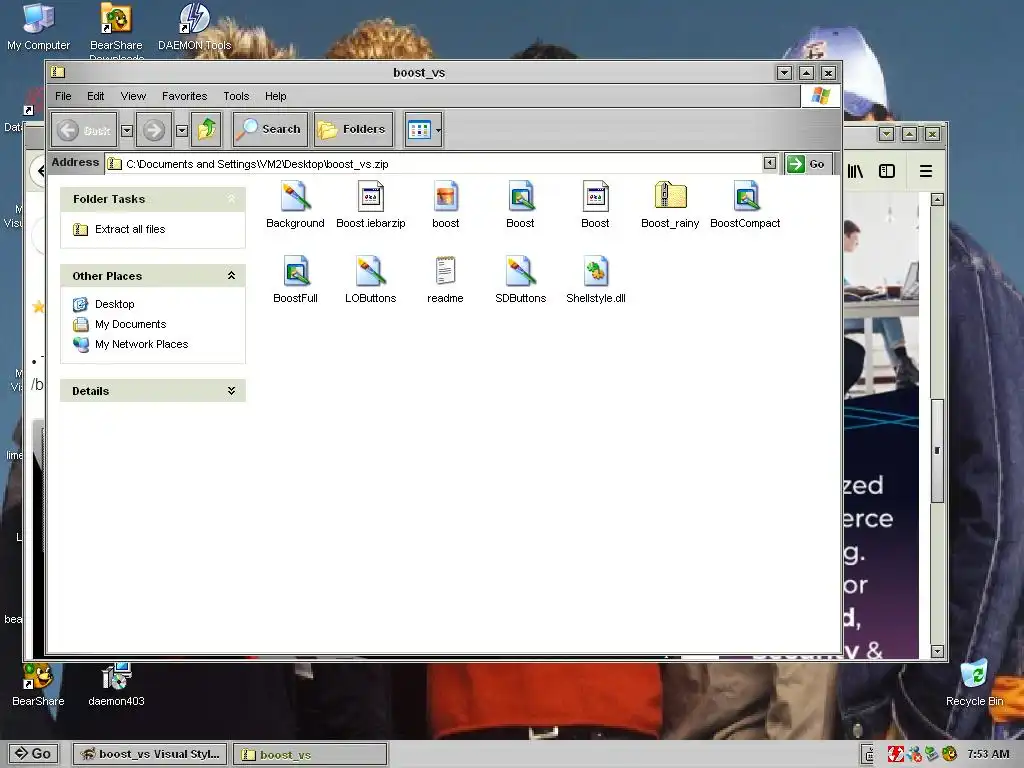Click the taskbar clock
1024x768 pixels.
[988, 754]
